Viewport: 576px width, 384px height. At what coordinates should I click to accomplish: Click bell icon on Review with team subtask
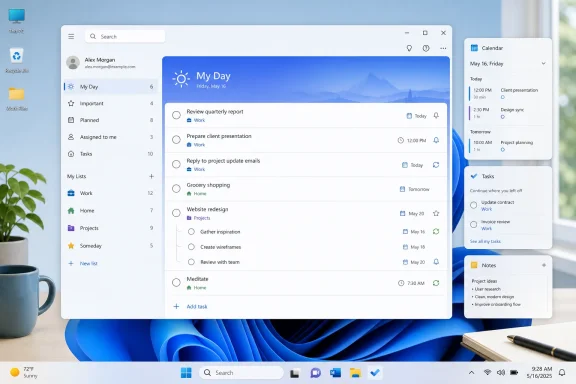(x=436, y=262)
